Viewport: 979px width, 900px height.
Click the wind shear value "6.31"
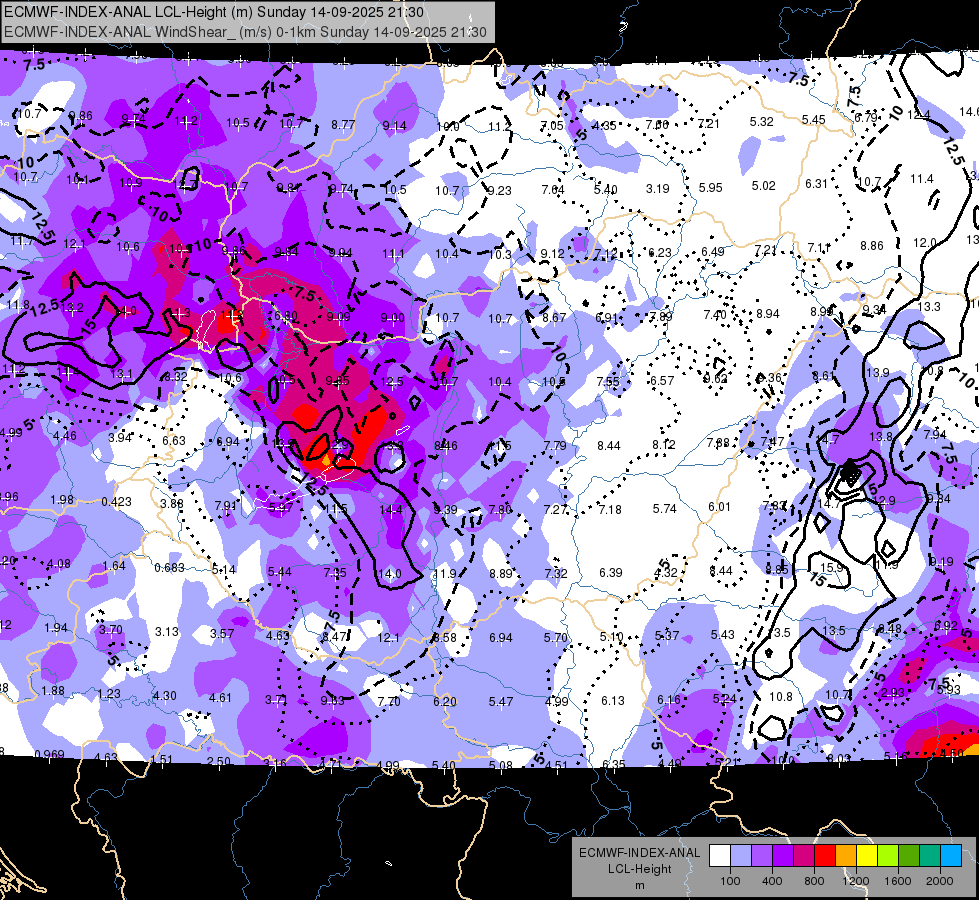(x=816, y=184)
